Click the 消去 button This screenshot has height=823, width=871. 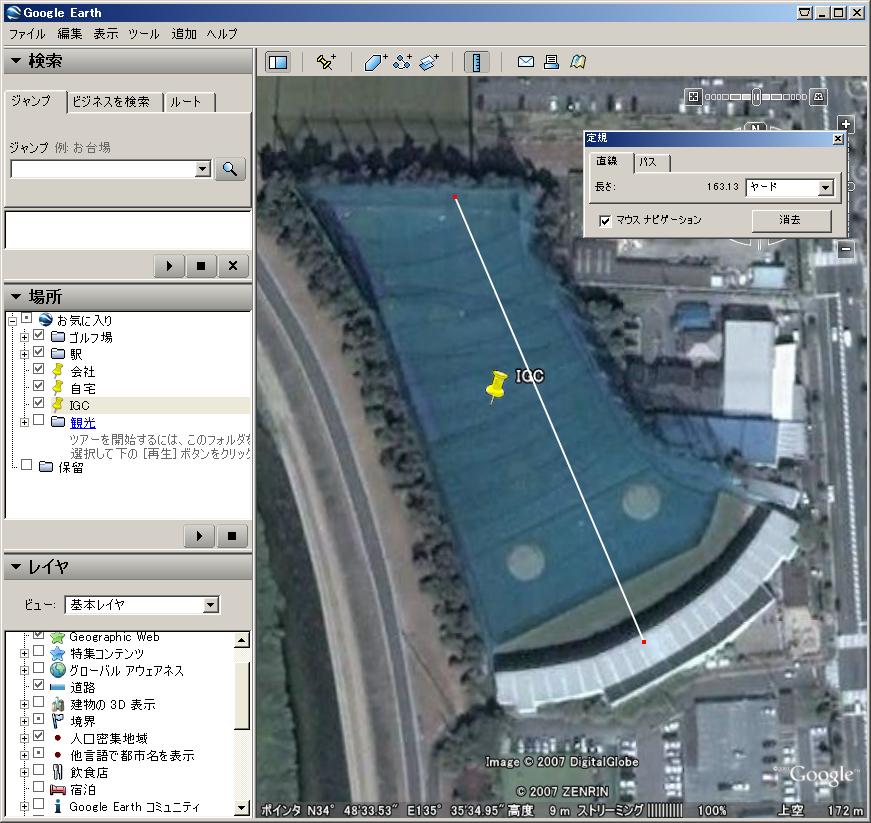point(791,220)
